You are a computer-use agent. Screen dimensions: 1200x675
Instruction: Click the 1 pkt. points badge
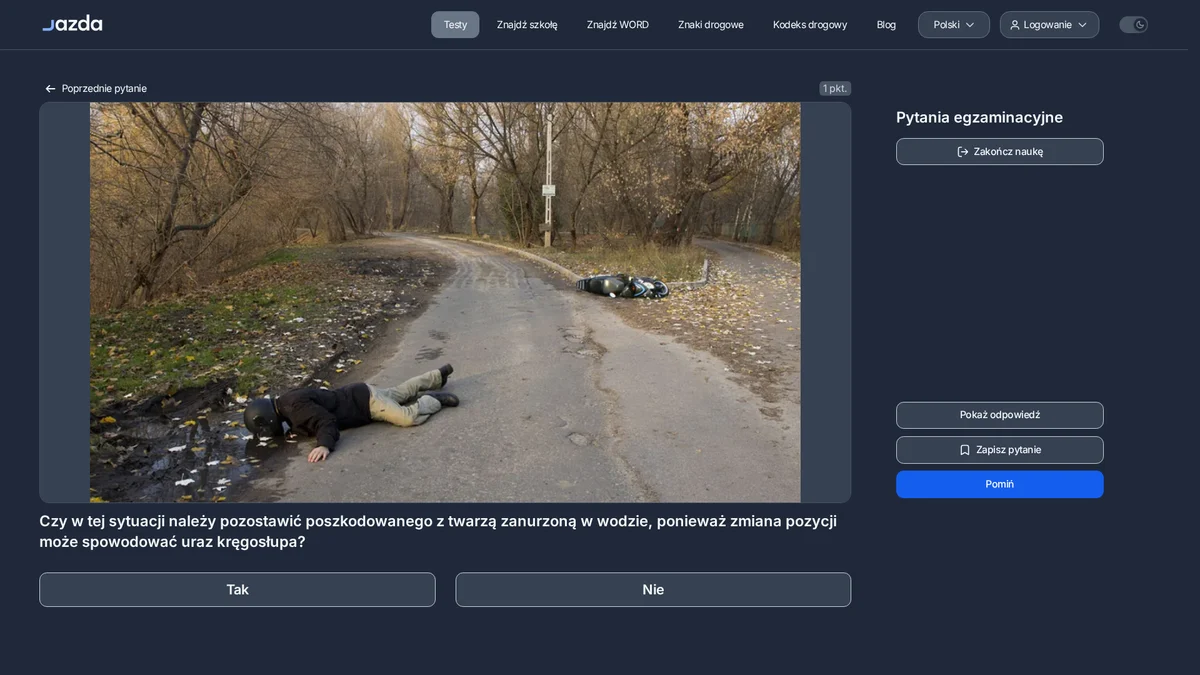click(835, 88)
